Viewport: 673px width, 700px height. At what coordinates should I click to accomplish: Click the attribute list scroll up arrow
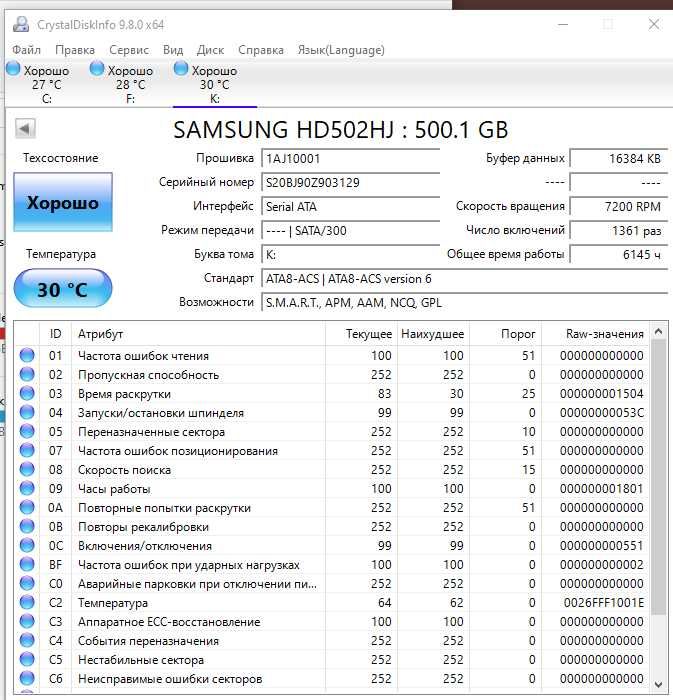point(658,331)
